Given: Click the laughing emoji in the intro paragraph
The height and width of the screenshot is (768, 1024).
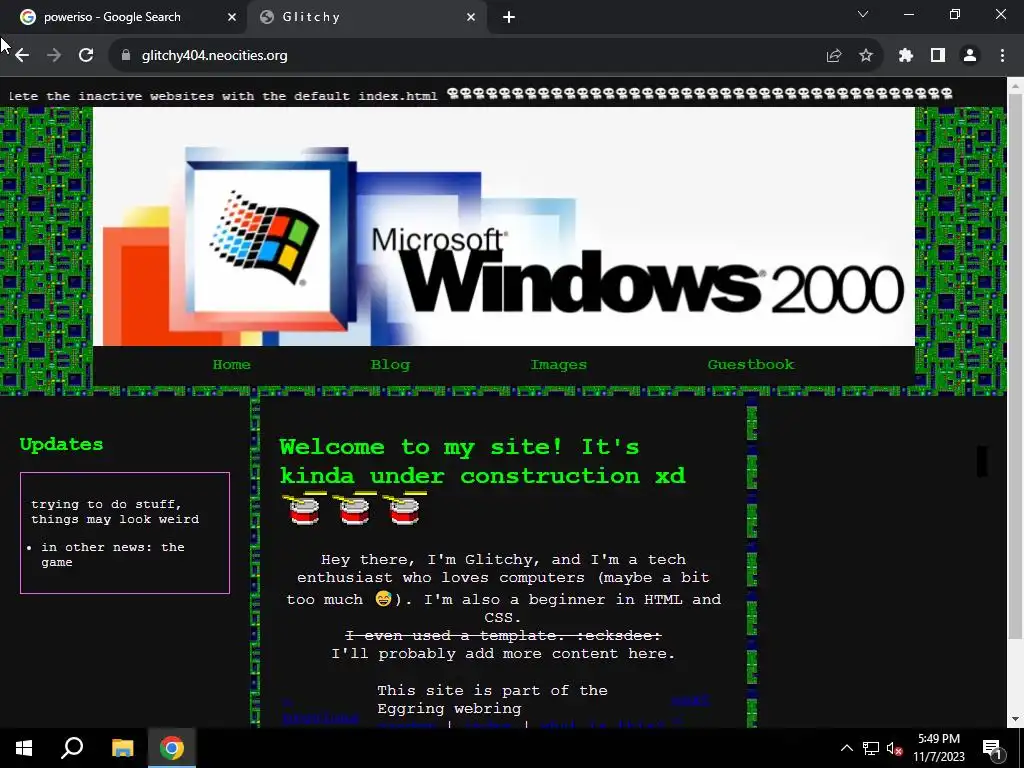Looking at the screenshot, I should click(383, 598).
